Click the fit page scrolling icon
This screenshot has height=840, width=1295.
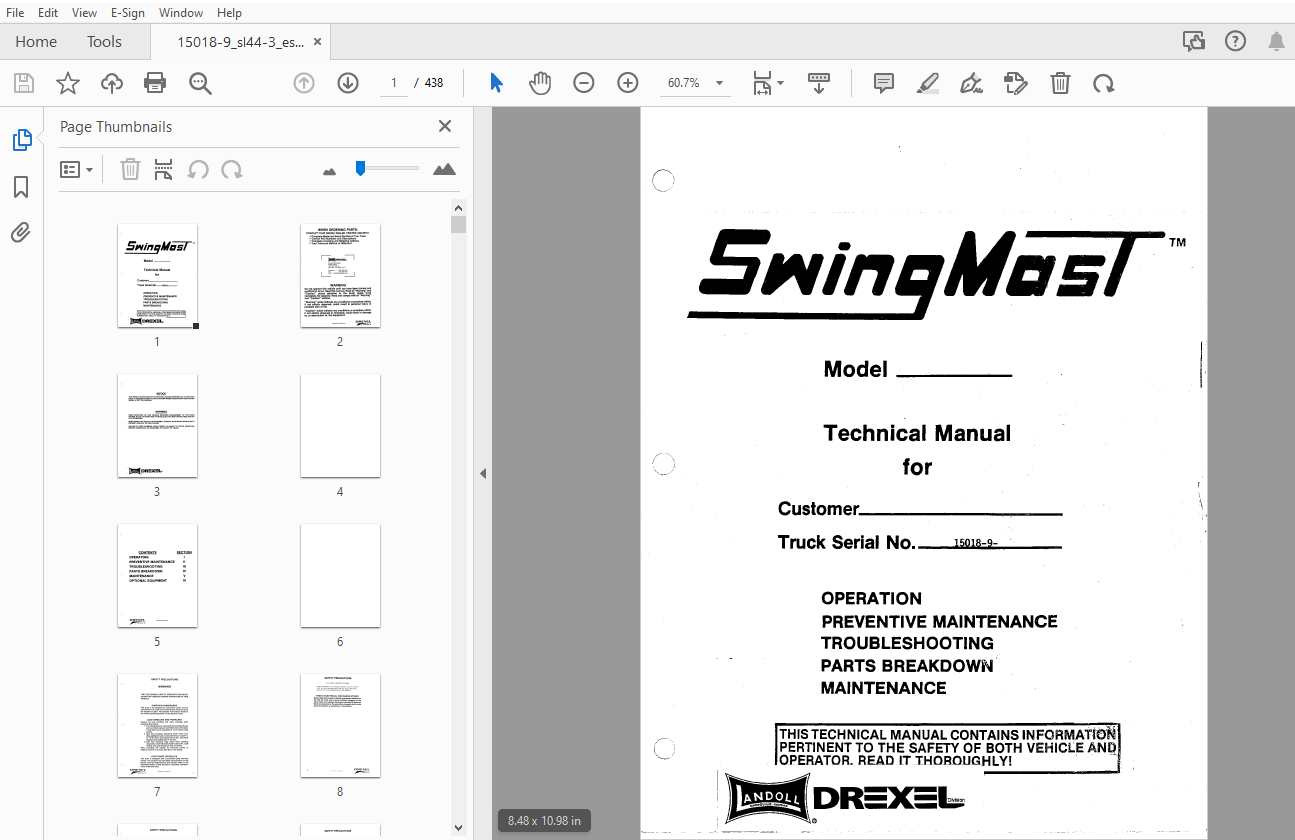[x=762, y=83]
